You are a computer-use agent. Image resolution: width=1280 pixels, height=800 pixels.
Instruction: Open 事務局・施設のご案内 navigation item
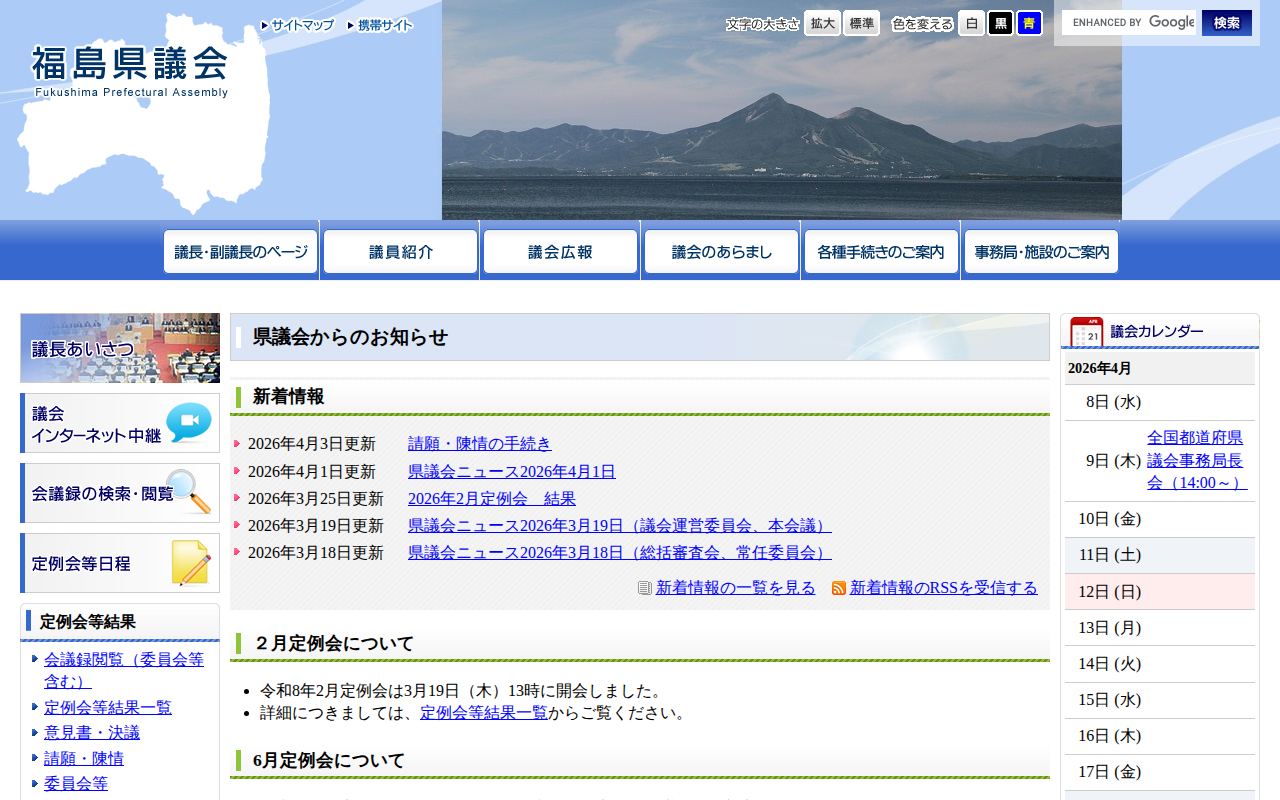[1040, 250]
